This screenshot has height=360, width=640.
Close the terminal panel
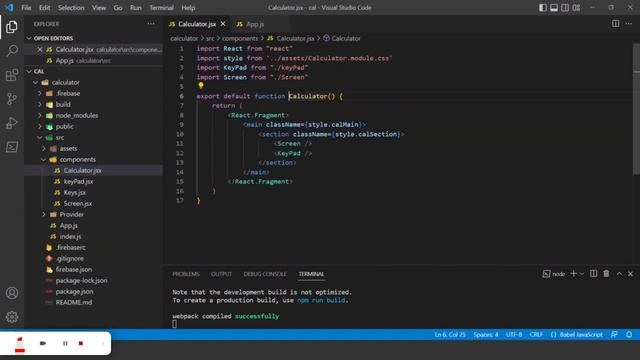(631, 273)
